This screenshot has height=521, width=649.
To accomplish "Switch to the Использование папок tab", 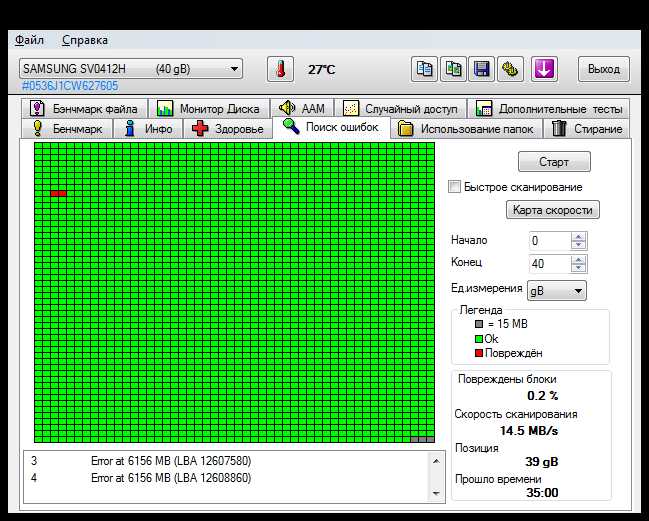I will click(466, 129).
